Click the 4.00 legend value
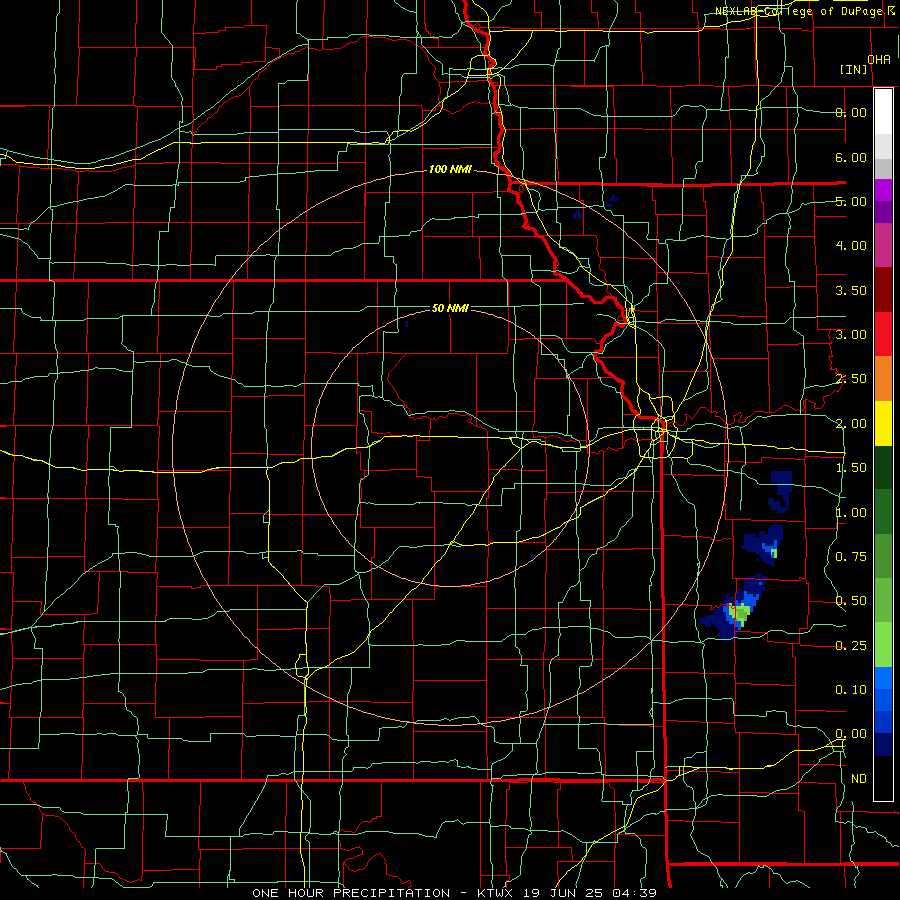 [851, 246]
